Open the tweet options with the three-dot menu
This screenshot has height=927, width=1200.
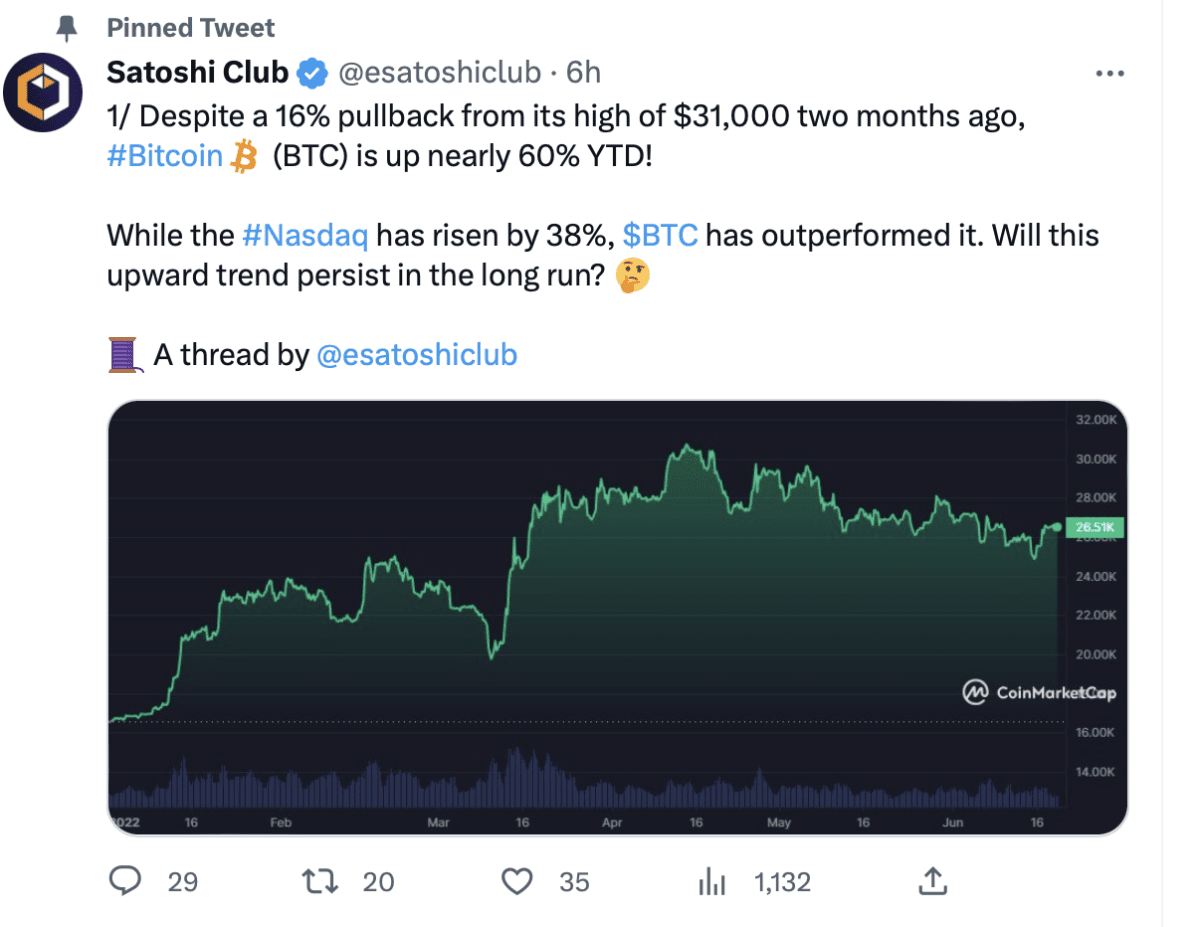pyautogui.click(x=1110, y=71)
